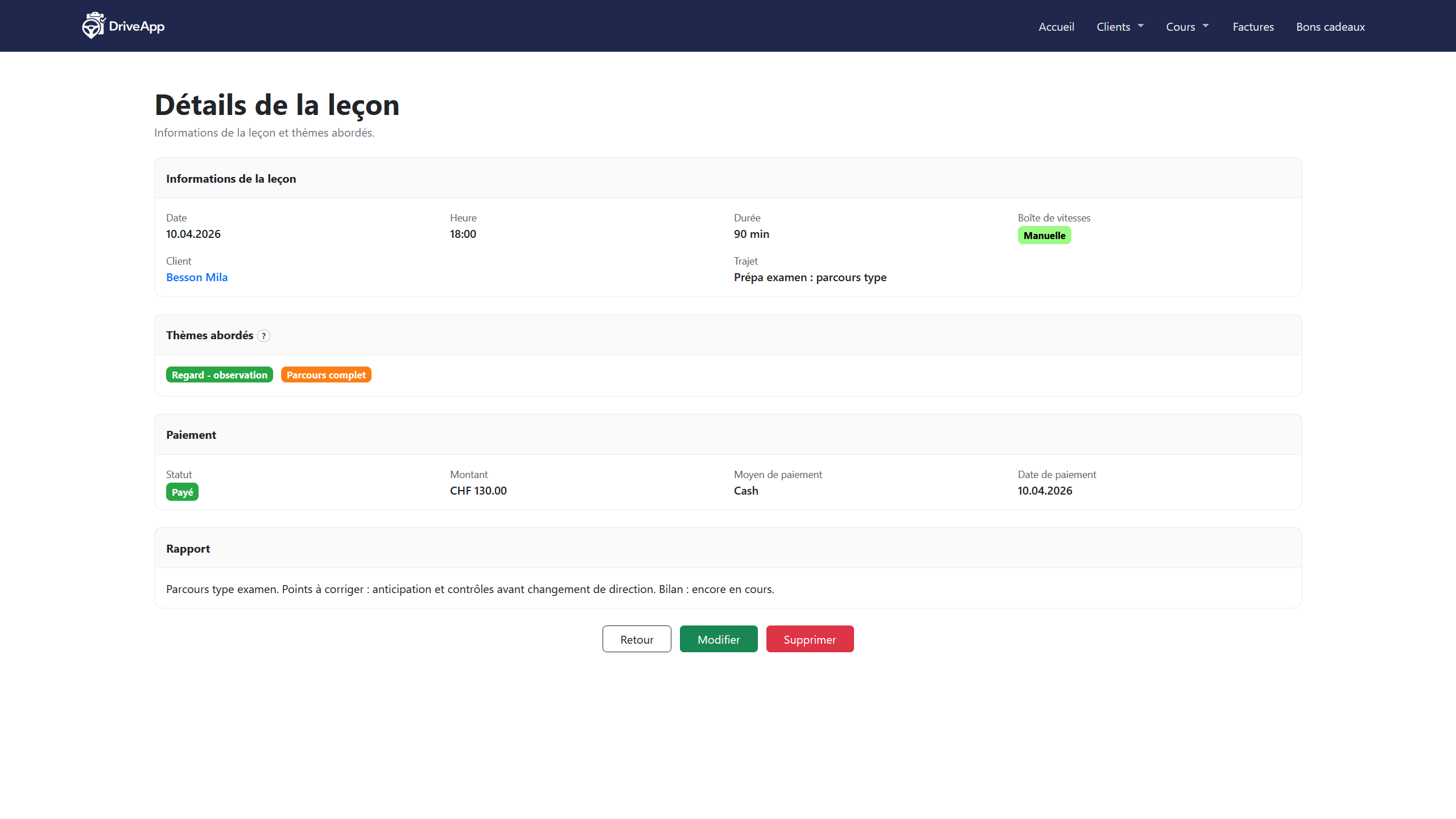The height and width of the screenshot is (819, 1456).
Task: Click the Clients dropdown caret arrow
Action: click(x=1140, y=26)
